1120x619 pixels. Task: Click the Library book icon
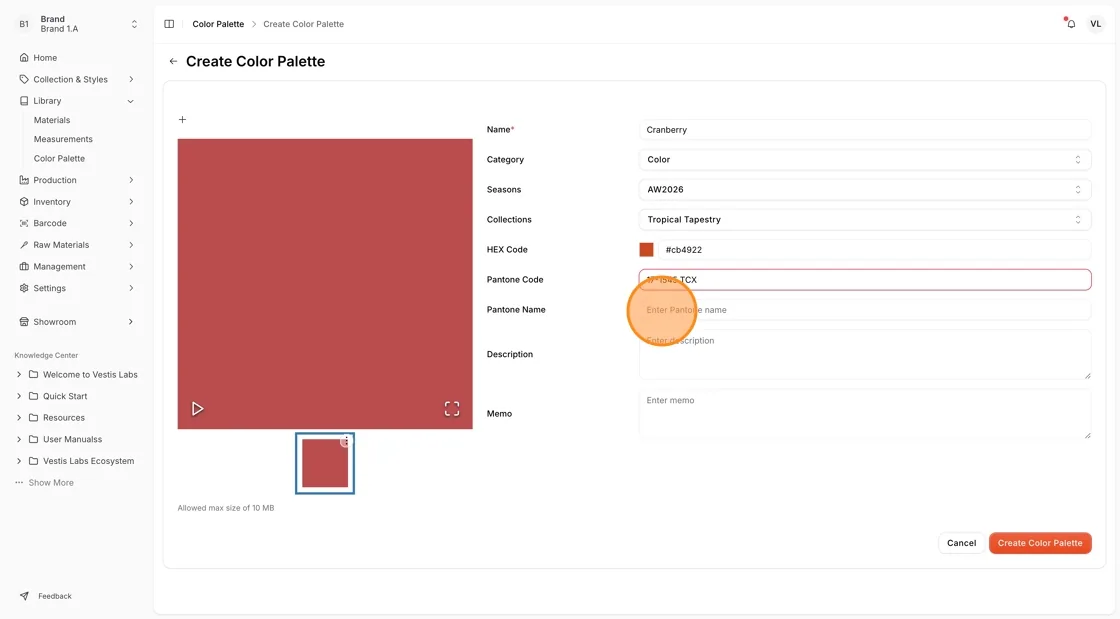(24, 101)
